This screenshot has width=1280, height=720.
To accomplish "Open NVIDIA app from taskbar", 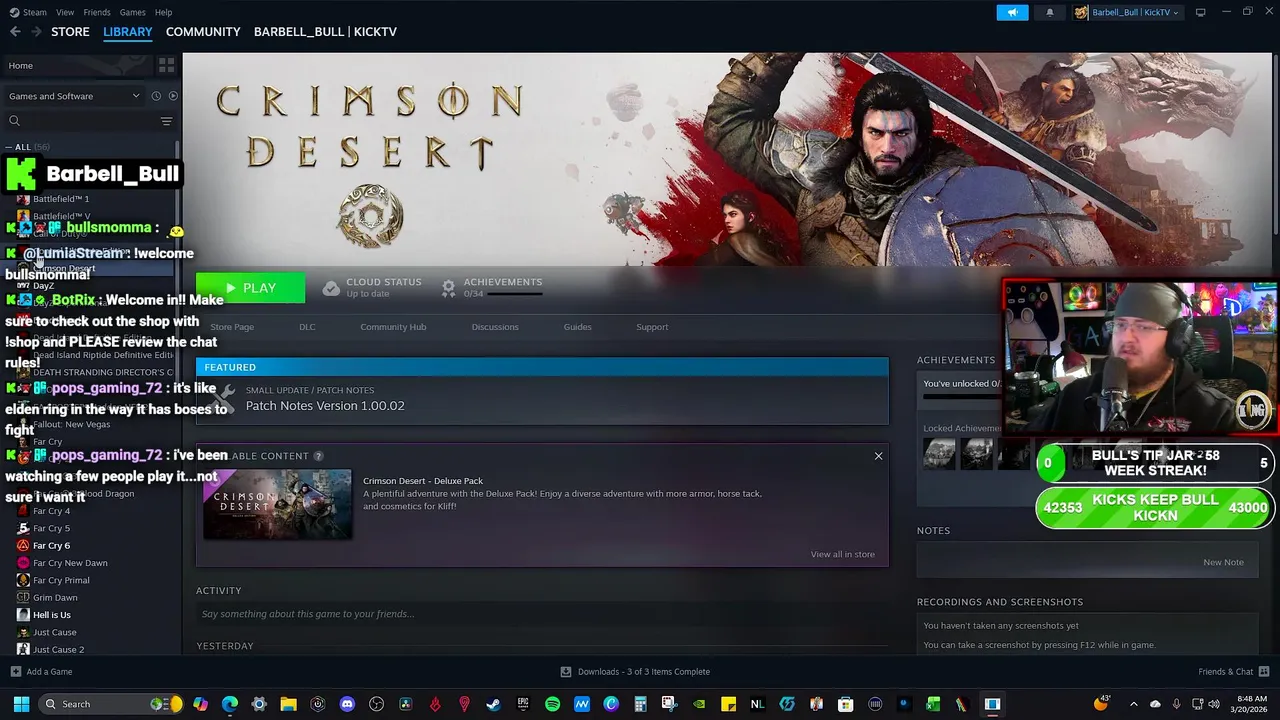I will 699,704.
